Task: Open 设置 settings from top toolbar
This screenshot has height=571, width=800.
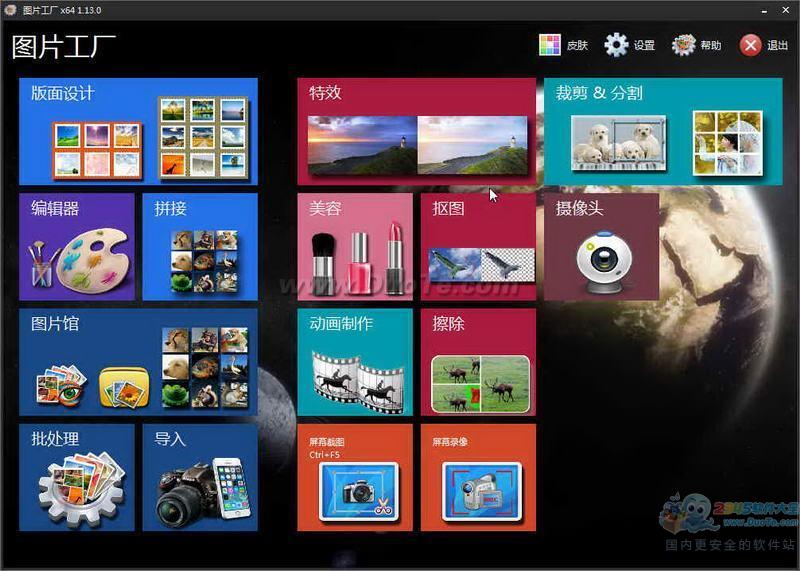Action: tap(630, 45)
